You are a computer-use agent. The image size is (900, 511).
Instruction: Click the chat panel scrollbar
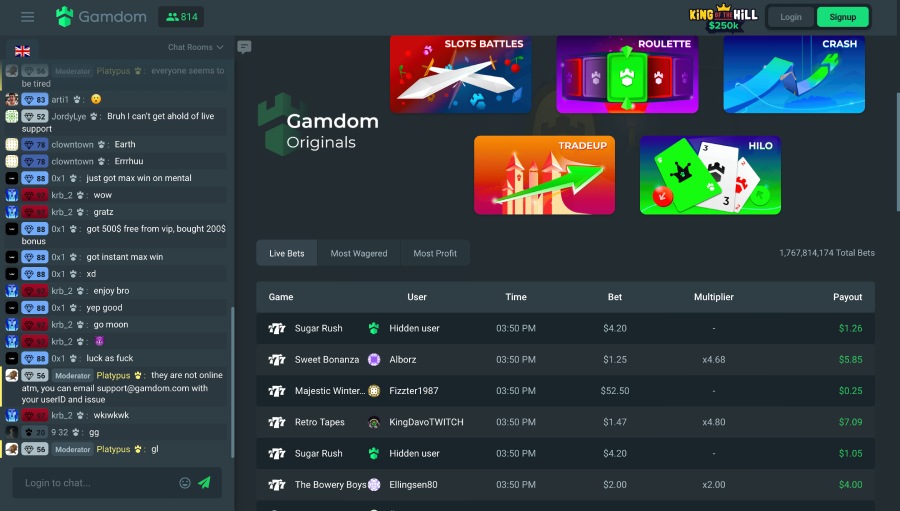pyautogui.click(x=232, y=382)
